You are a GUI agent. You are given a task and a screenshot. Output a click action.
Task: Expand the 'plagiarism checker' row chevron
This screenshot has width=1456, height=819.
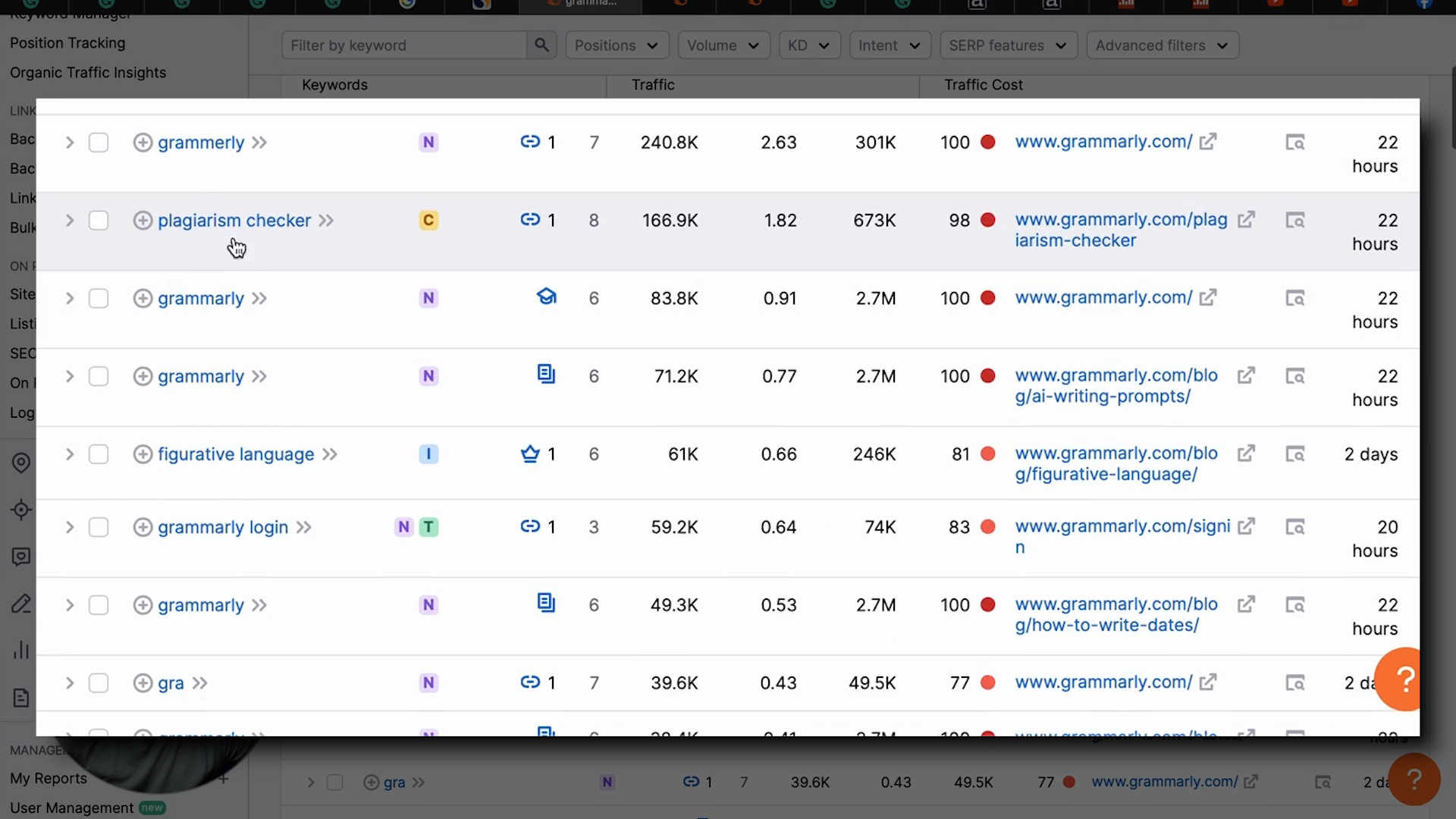coord(70,221)
